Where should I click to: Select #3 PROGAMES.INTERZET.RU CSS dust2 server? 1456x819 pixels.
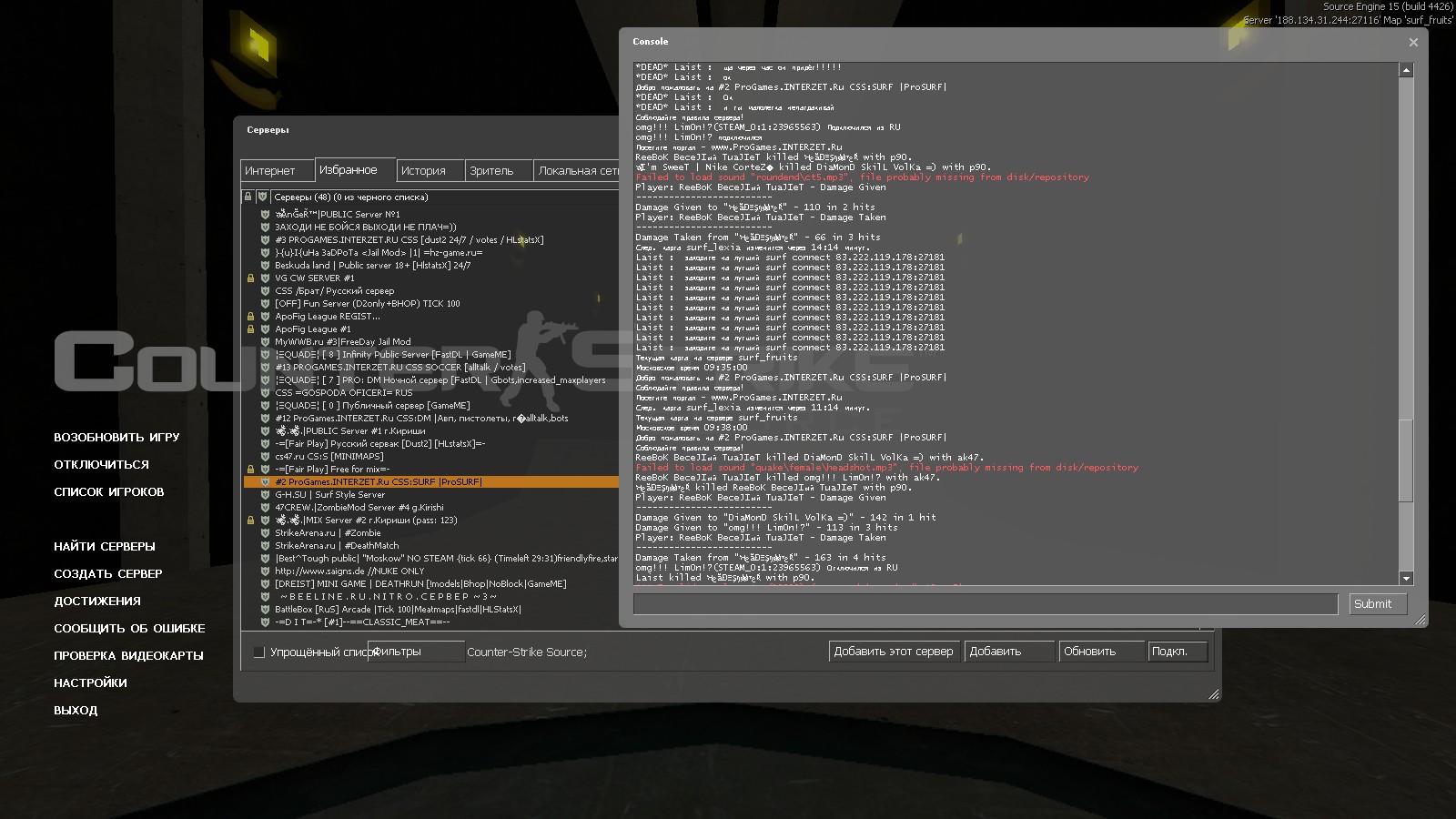pos(431,240)
